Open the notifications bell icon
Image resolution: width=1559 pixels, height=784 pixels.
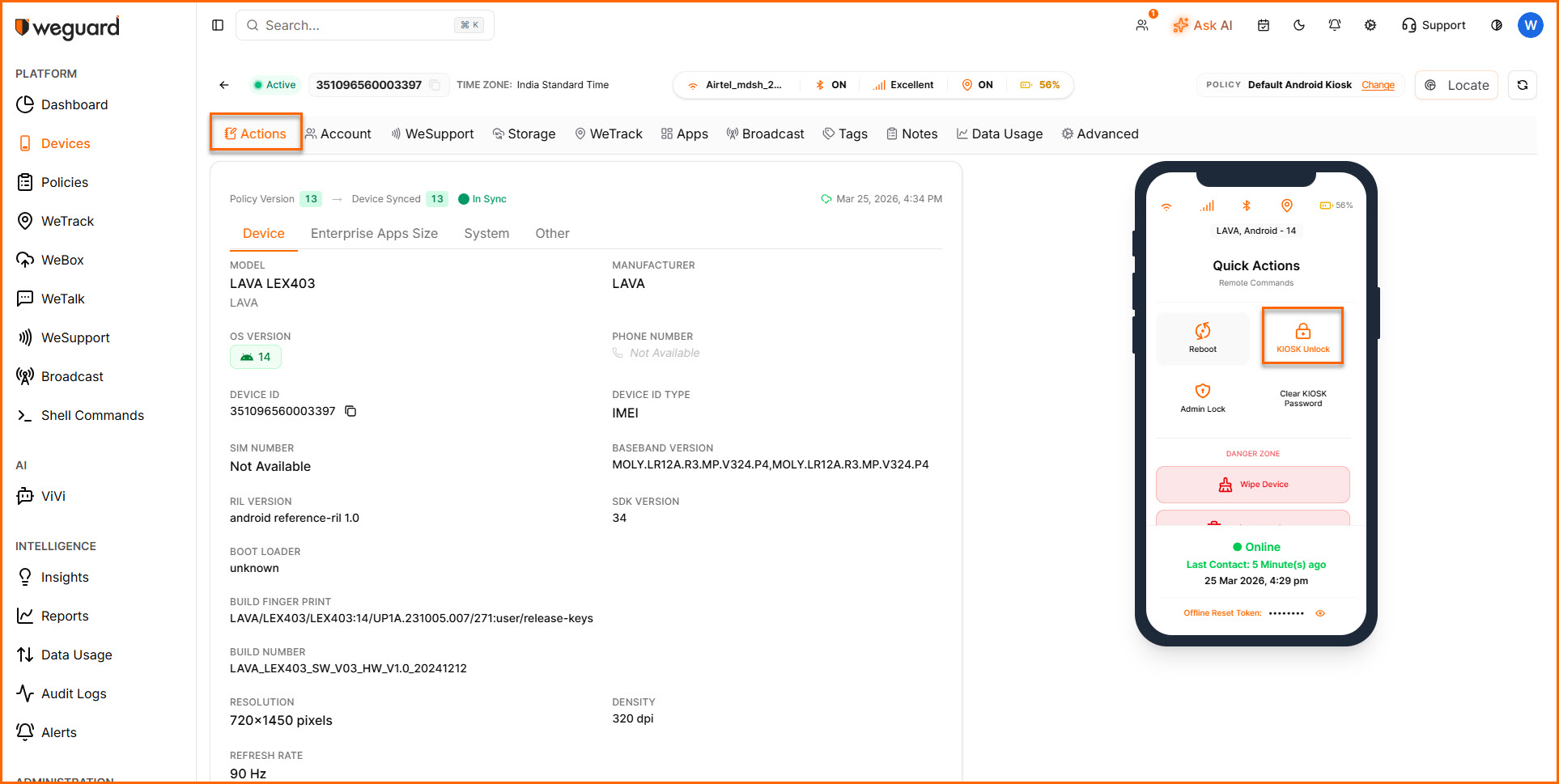coord(1334,25)
